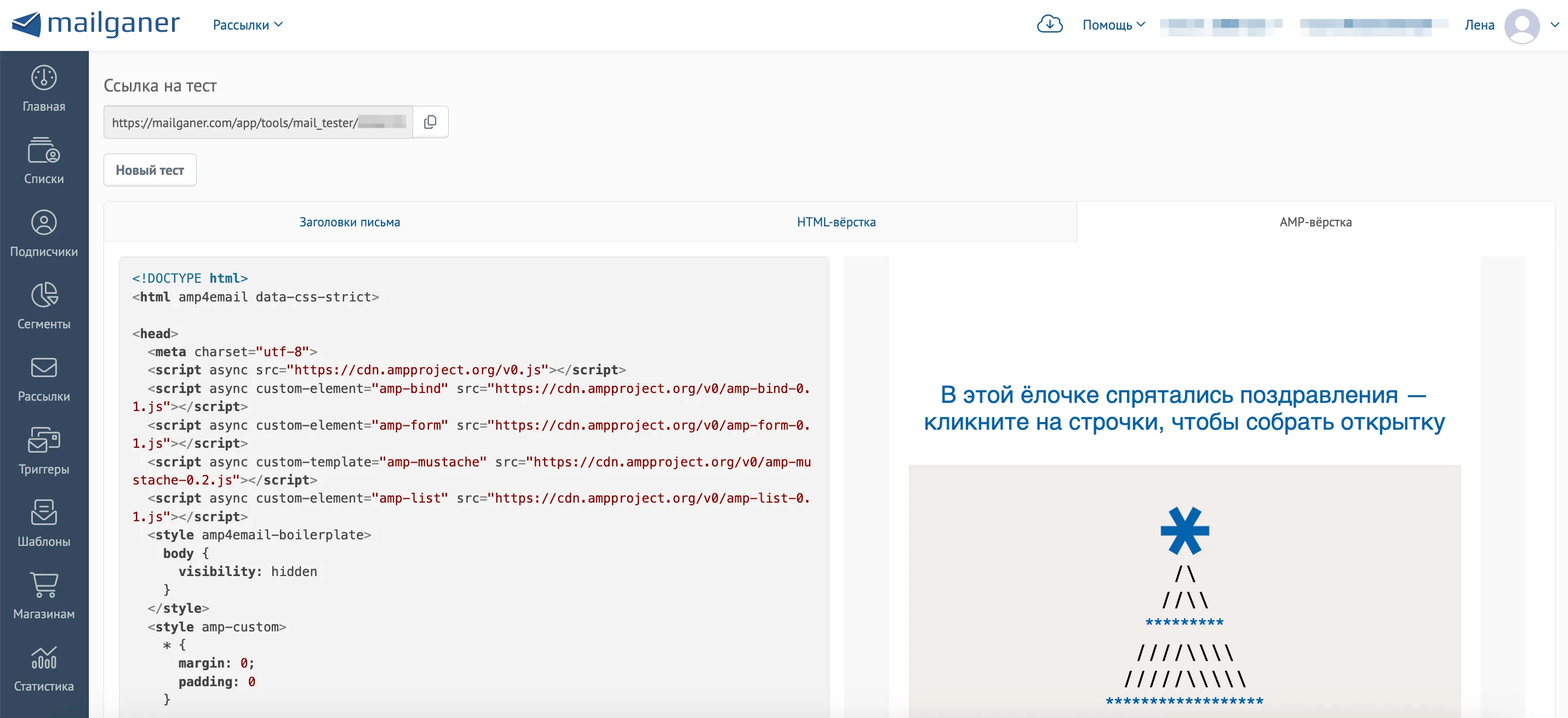Open the Шаблоны templates icon

coord(44,512)
